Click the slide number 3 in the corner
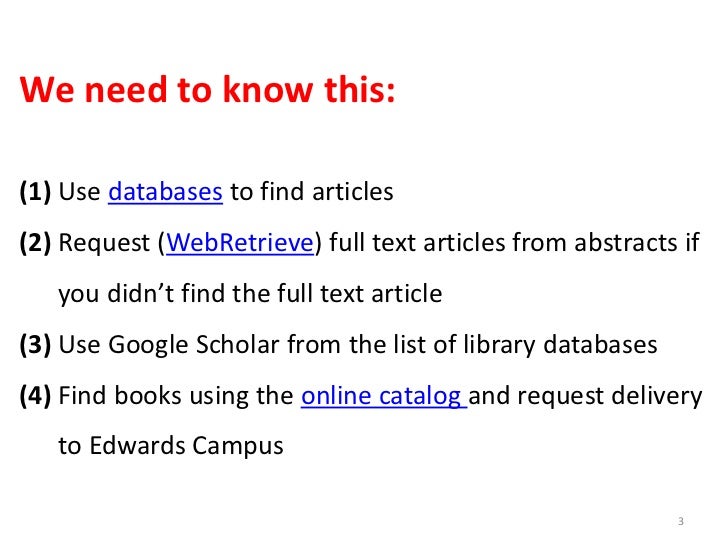 coord(681,521)
